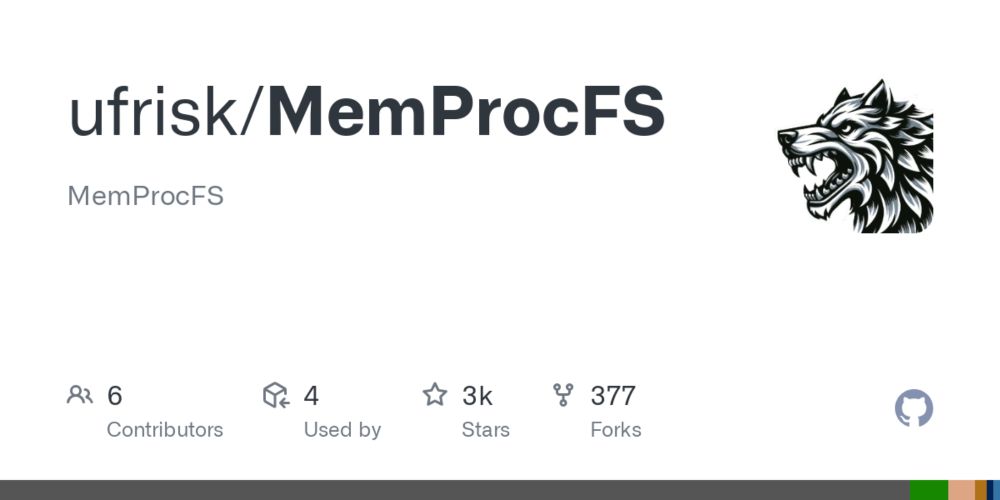1000x500 pixels.
Task: Click the peach language bar segment
Action: (x=962, y=490)
